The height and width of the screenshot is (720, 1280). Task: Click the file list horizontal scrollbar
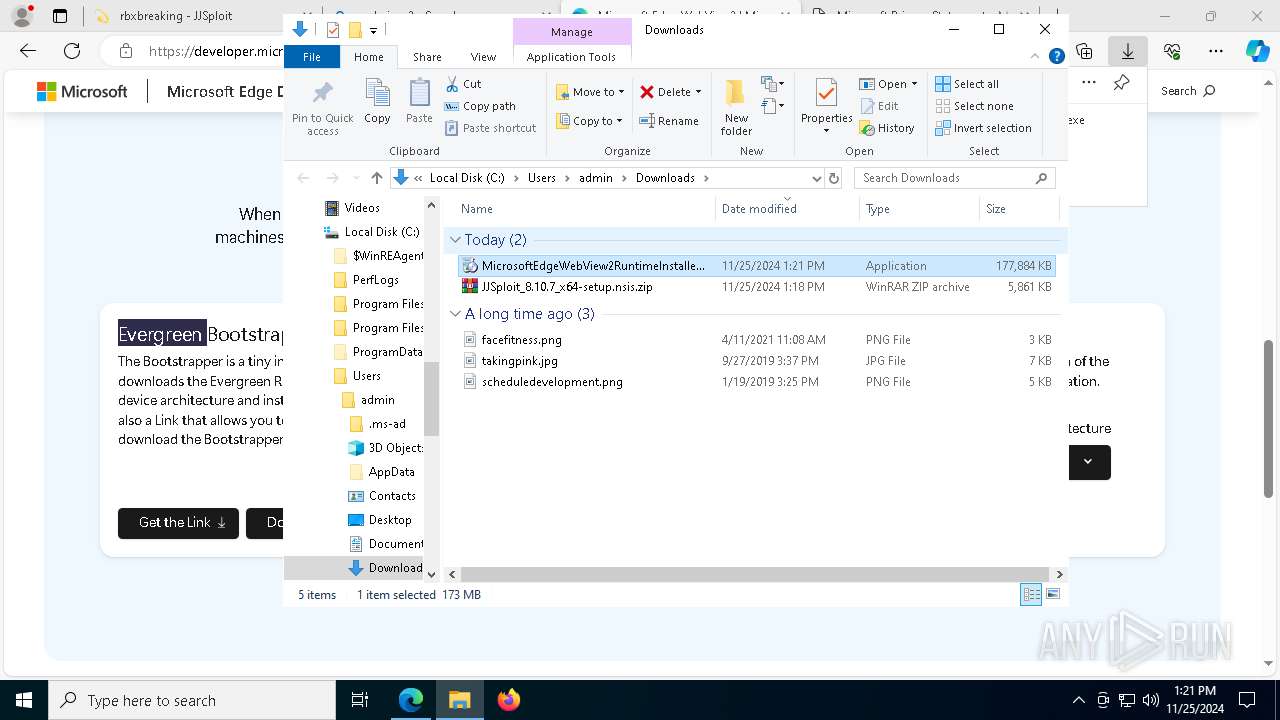click(755, 575)
